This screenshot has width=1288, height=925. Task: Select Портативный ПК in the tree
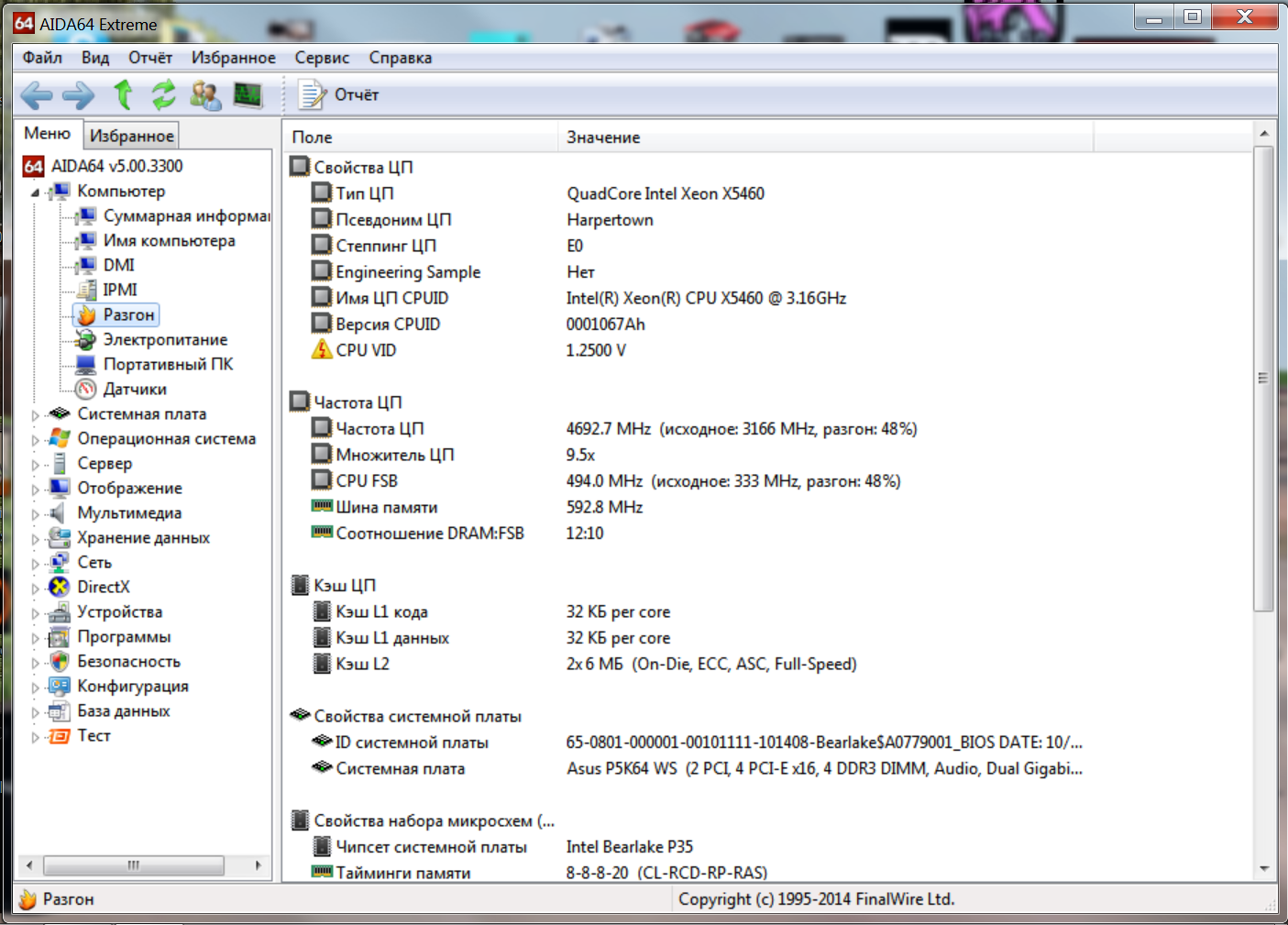(169, 364)
